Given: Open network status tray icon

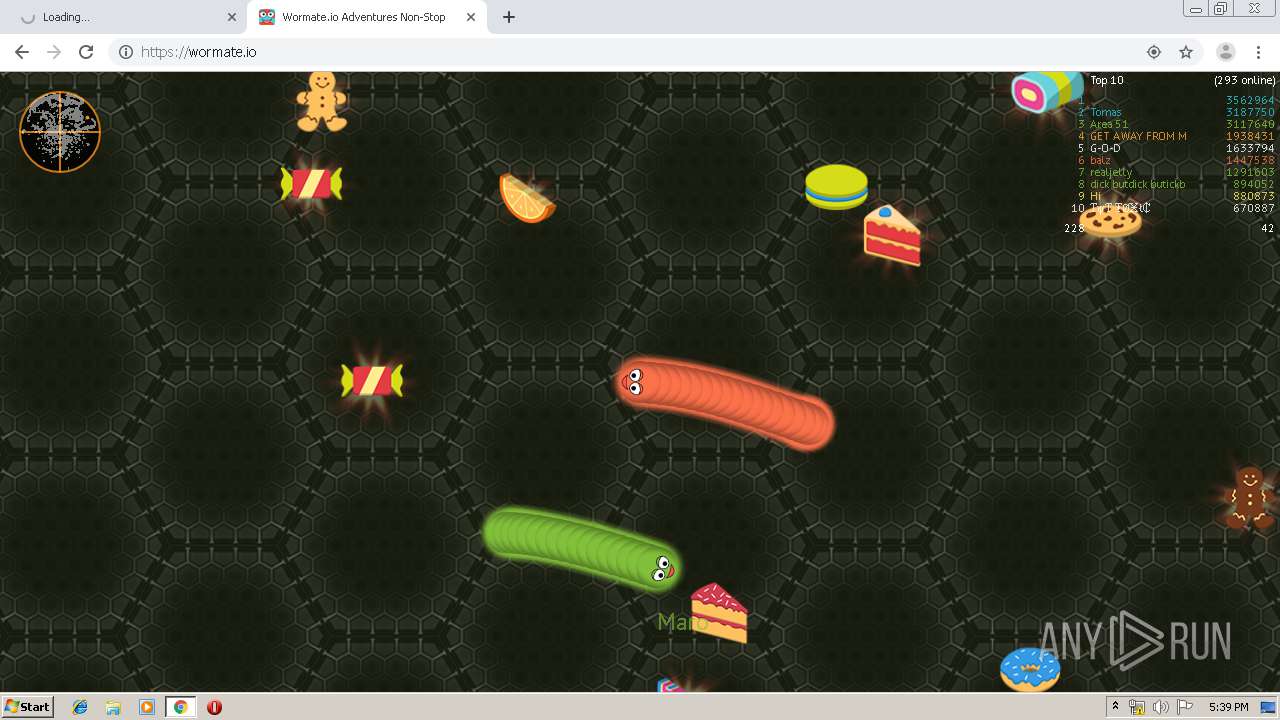Looking at the screenshot, I should click(x=1137, y=707).
